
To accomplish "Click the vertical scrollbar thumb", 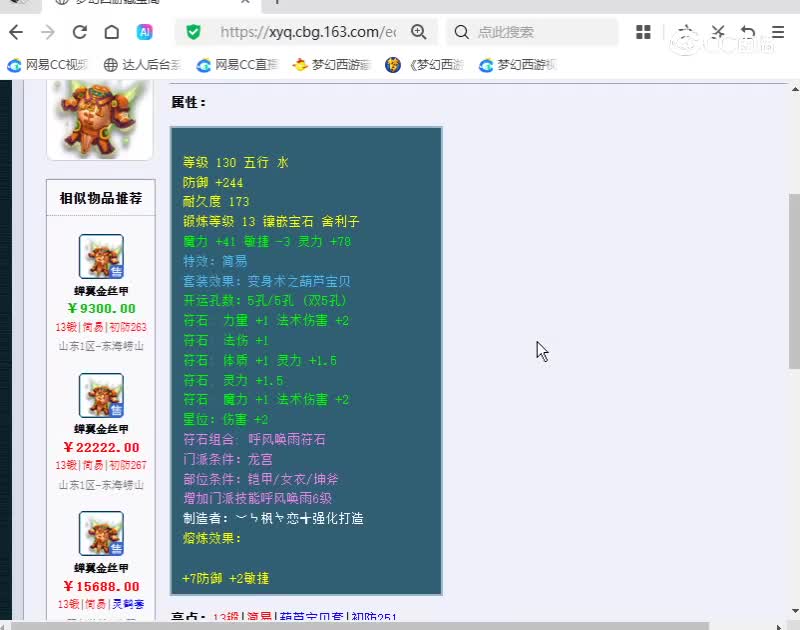I will [794, 281].
